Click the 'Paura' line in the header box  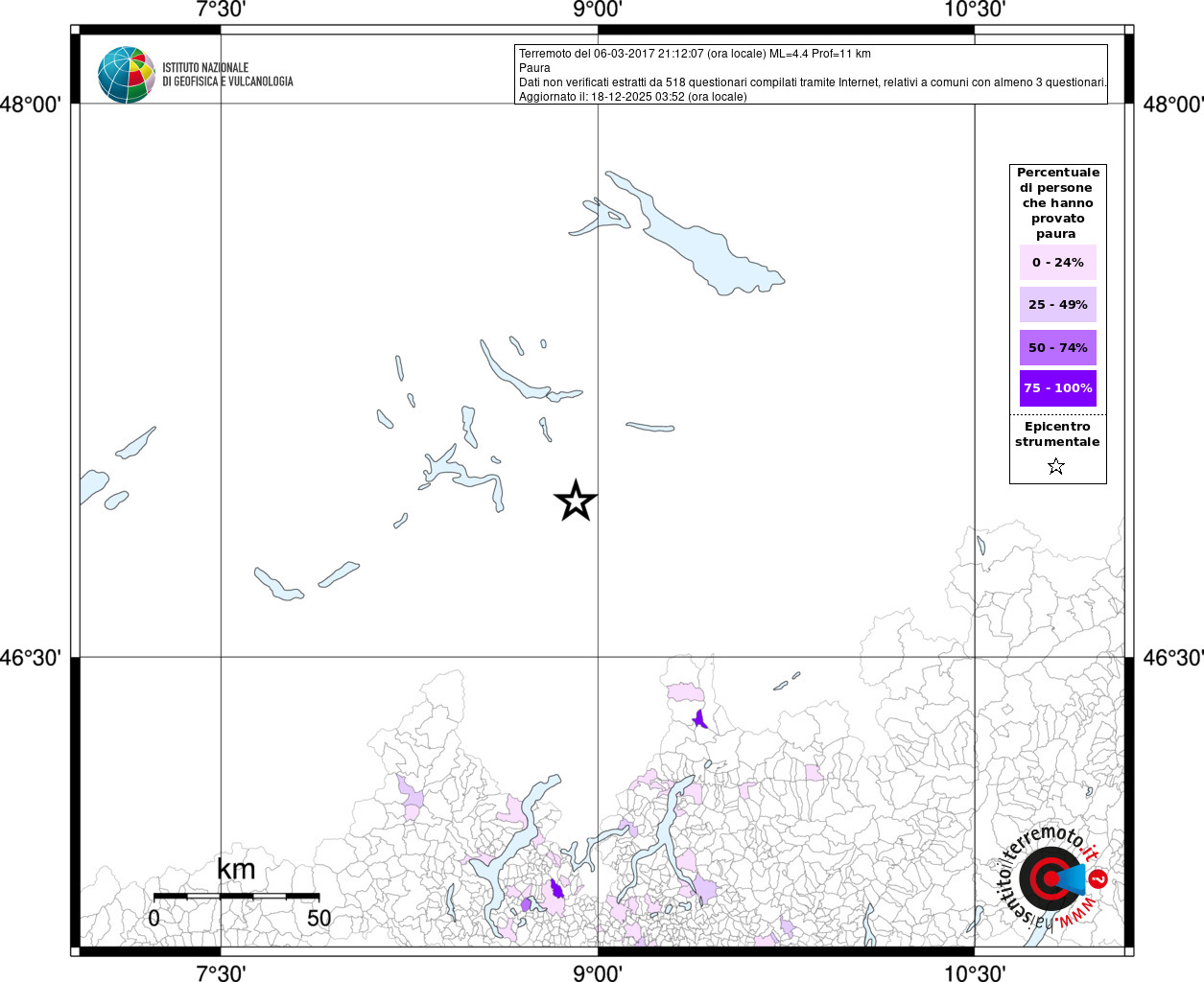coord(534,68)
